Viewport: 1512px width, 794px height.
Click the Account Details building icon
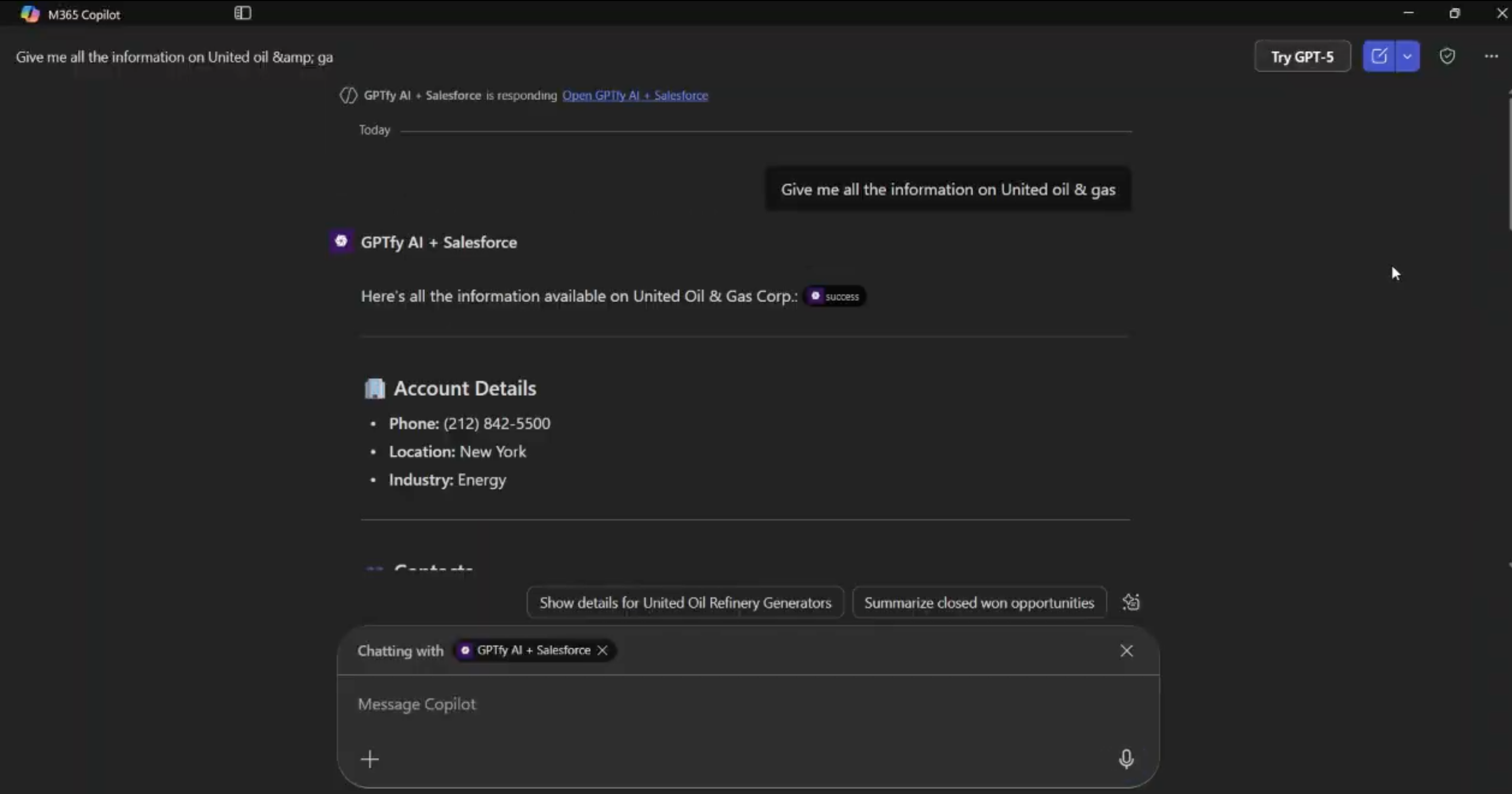[x=375, y=388]
